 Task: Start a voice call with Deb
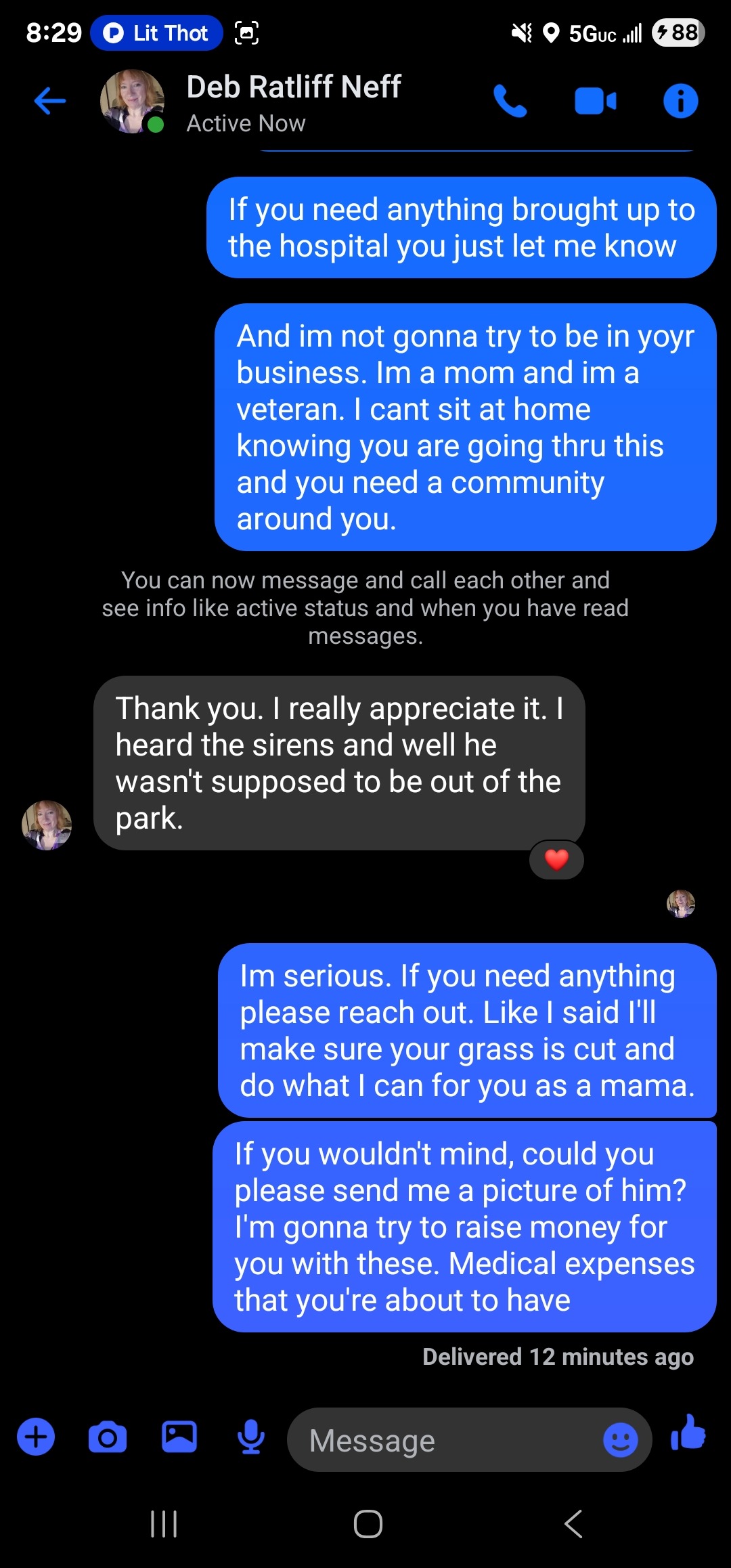[510, 102]
